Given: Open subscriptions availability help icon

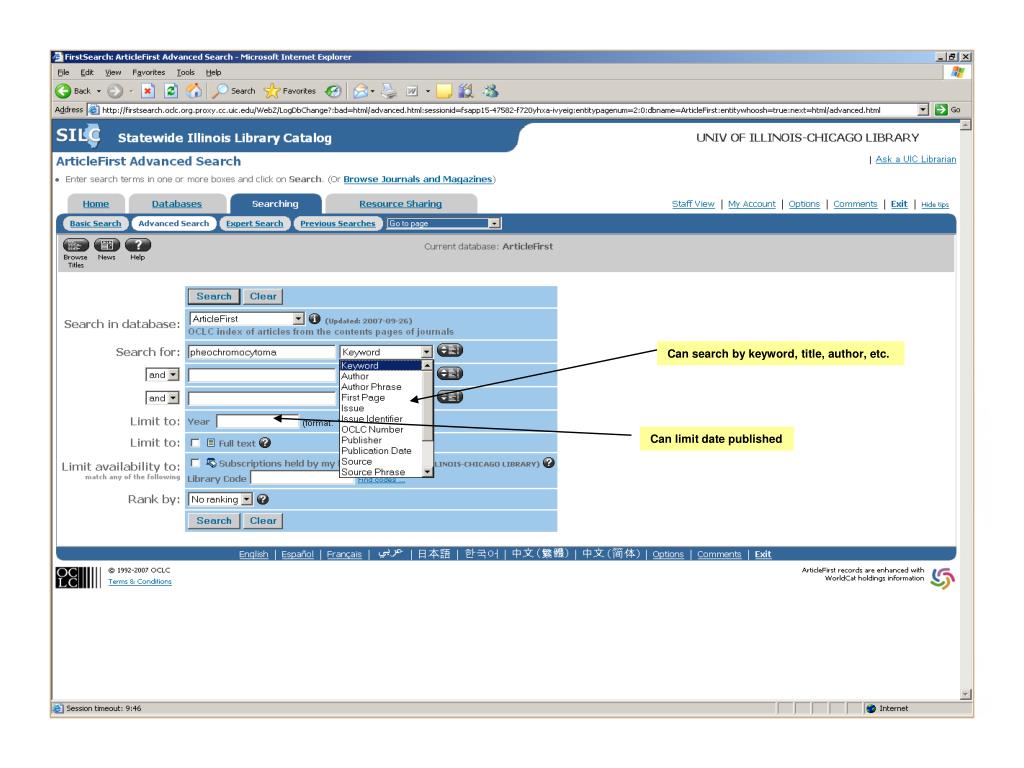Looking at the screenshot, I should point(549,462).
